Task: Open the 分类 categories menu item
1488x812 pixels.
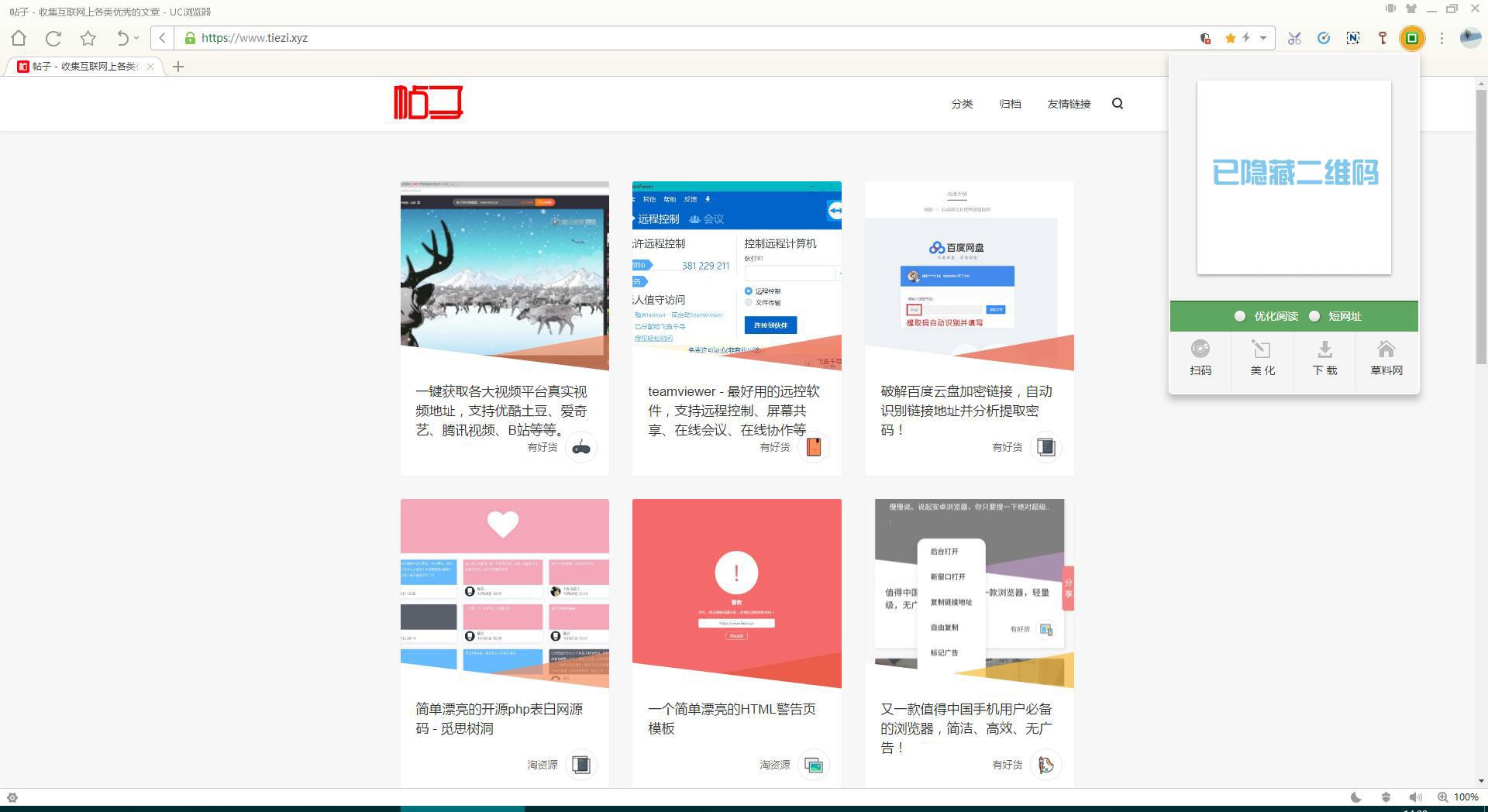Action: [x=962, y=103]
